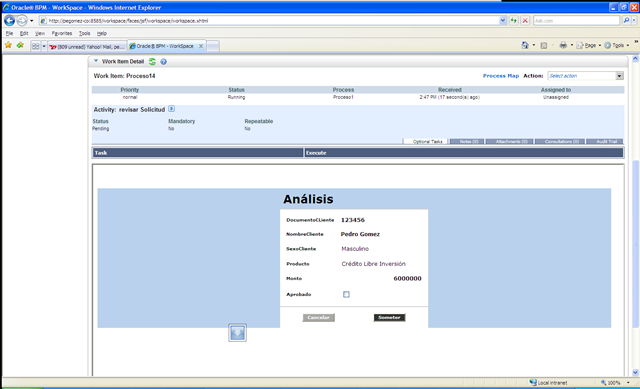Click the Ask.com search box
This screenshot has height=389, width=640.
576,20
